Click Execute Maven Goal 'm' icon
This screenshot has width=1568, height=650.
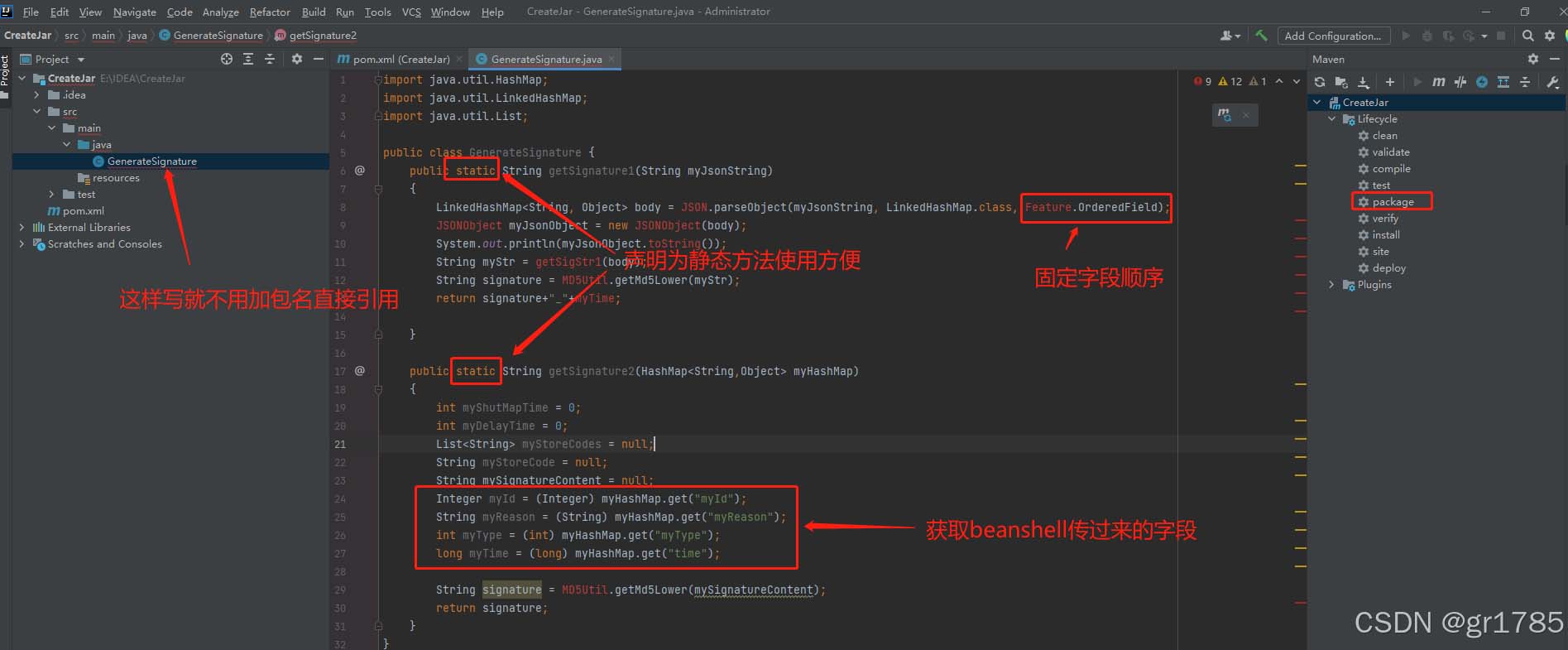(x=1439, y=82)
